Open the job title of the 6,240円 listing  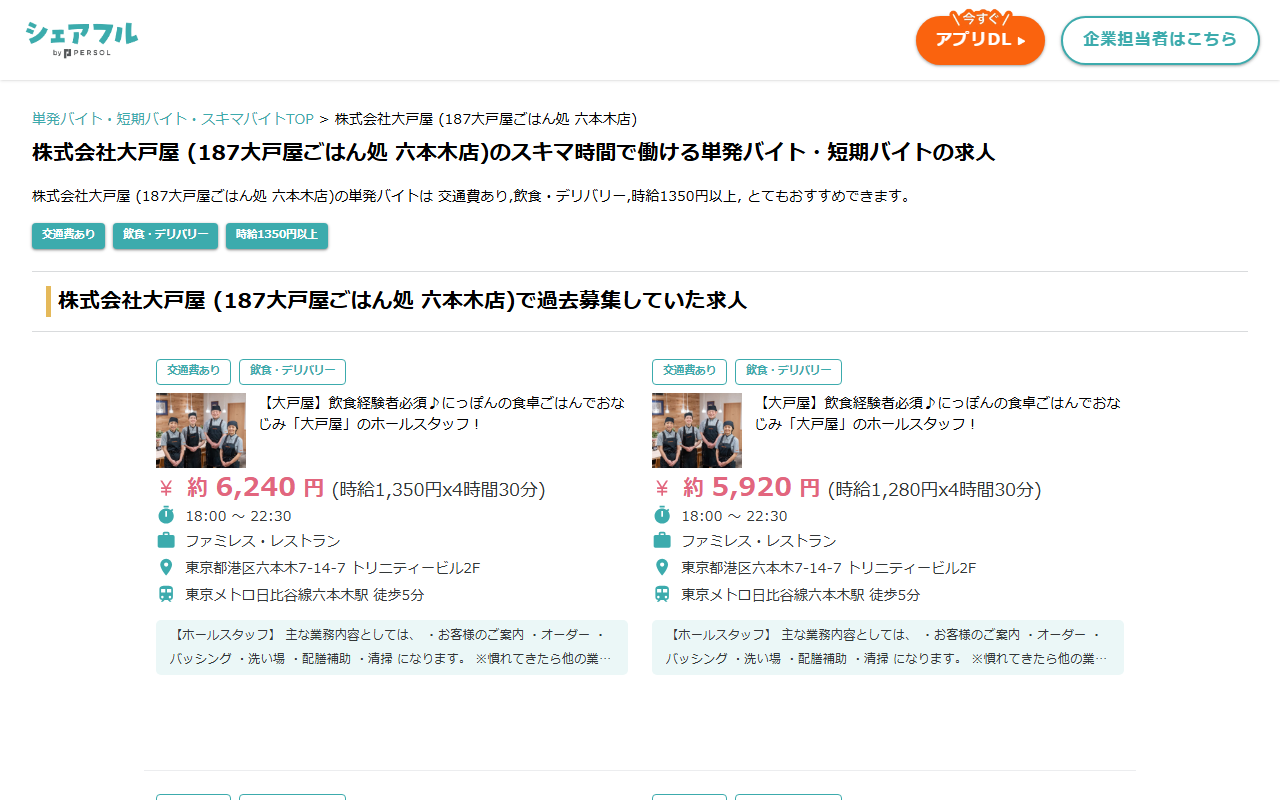click(x=441, y=413)
